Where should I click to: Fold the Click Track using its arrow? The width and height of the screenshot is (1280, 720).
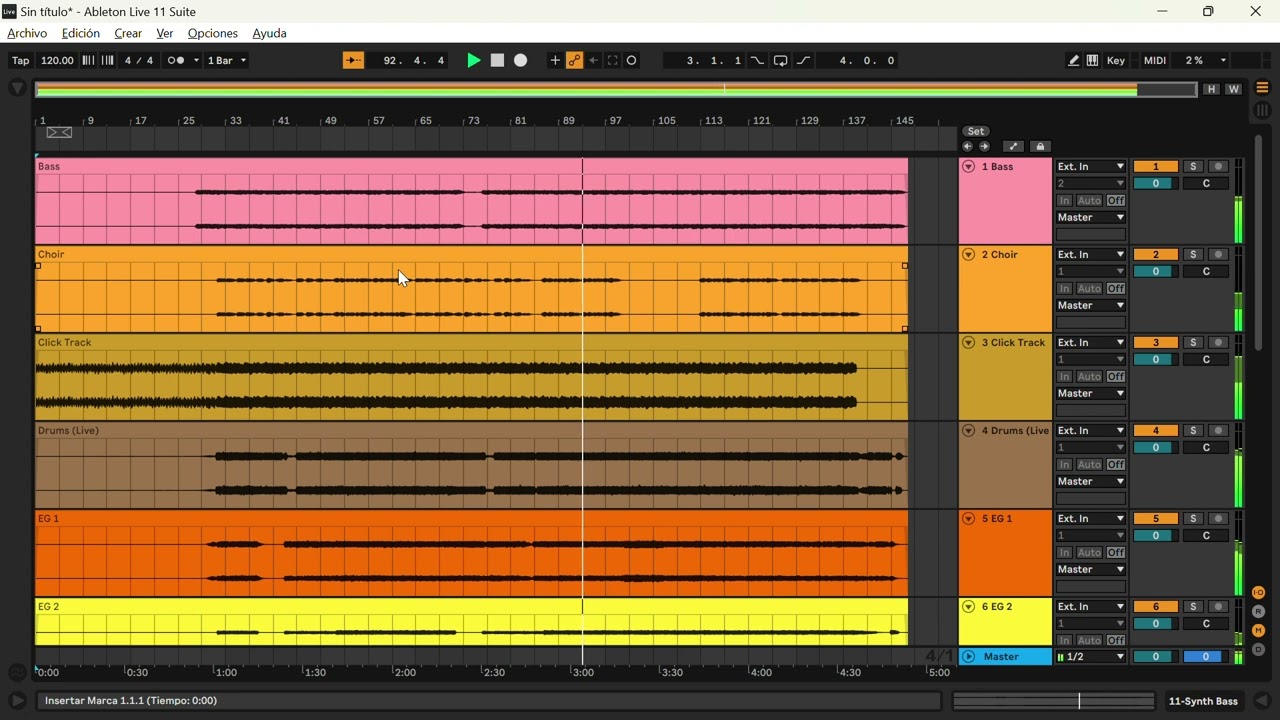(968, 343)
